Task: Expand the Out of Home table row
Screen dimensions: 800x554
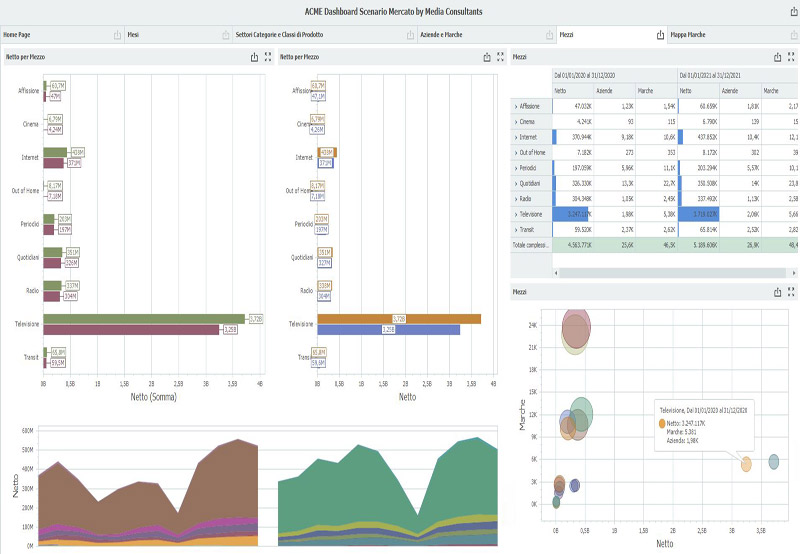Action: [516, 153]
